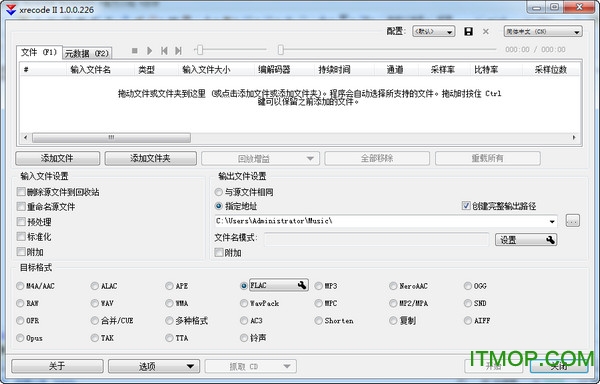The image size is (600, 384).
Task: Select the 多种格式 format option
Action: [169, 321]
